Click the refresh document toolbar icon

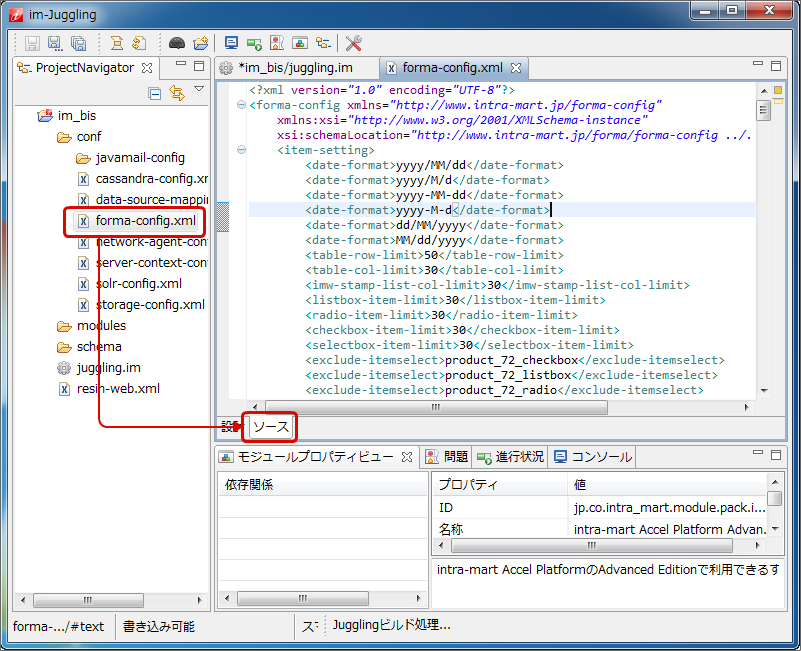139,43
